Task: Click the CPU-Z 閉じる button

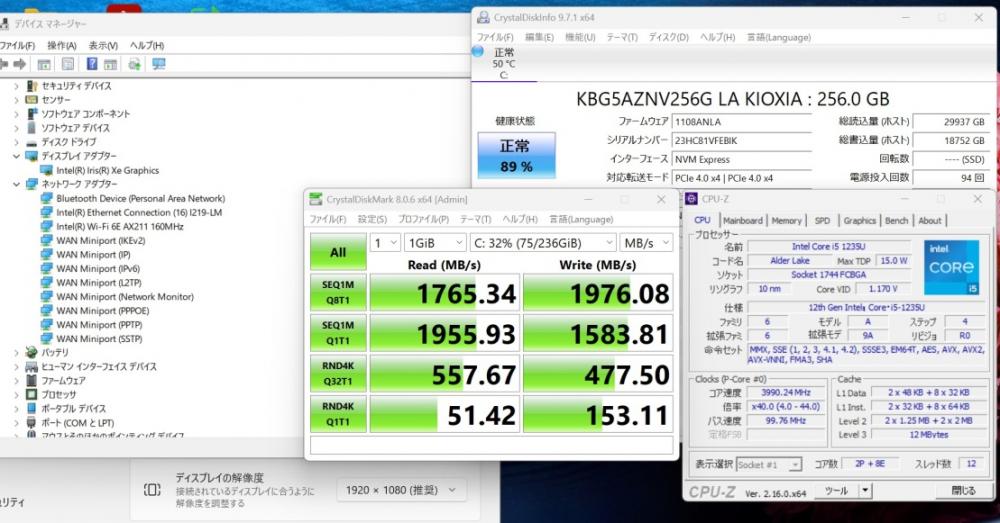Action: [x=964, y=490]
